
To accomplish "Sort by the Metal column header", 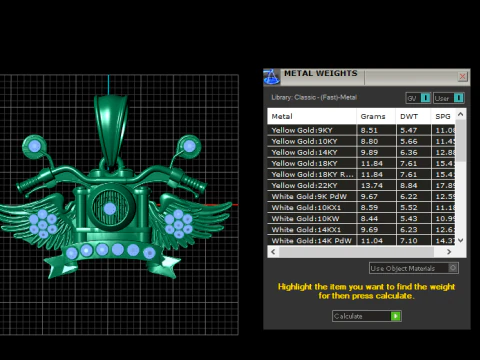I will 312,116.
